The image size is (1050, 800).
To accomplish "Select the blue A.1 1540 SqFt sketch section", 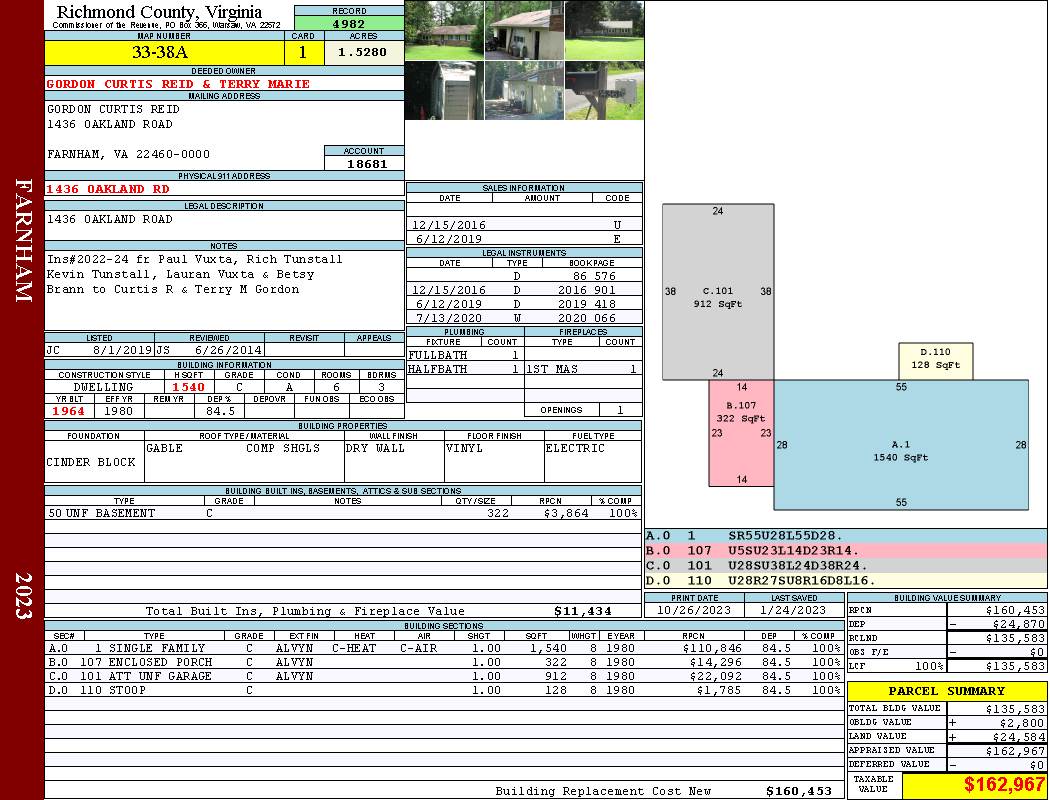I will click(901, 445).
